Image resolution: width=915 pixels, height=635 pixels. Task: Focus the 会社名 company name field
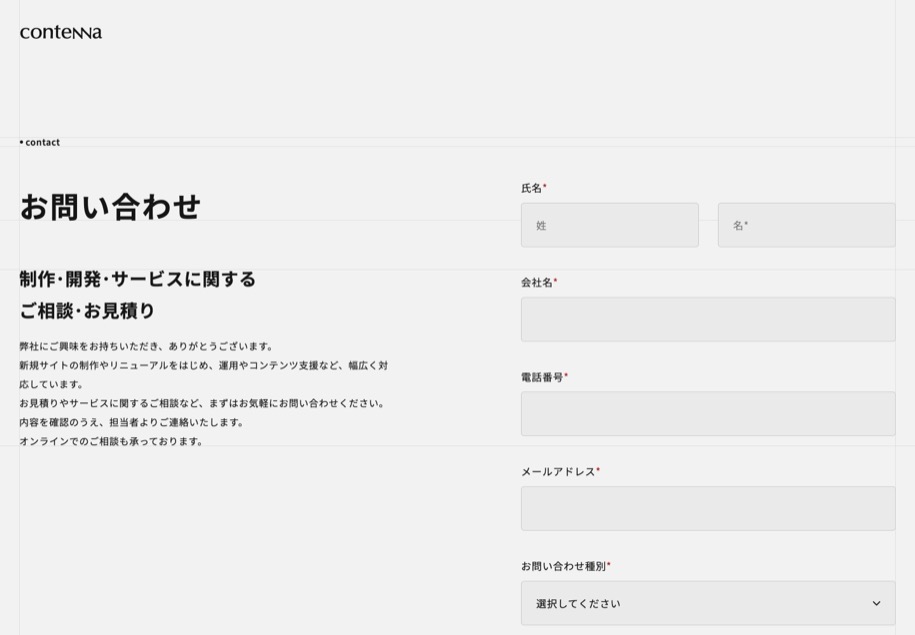click(x=708, y=319)
